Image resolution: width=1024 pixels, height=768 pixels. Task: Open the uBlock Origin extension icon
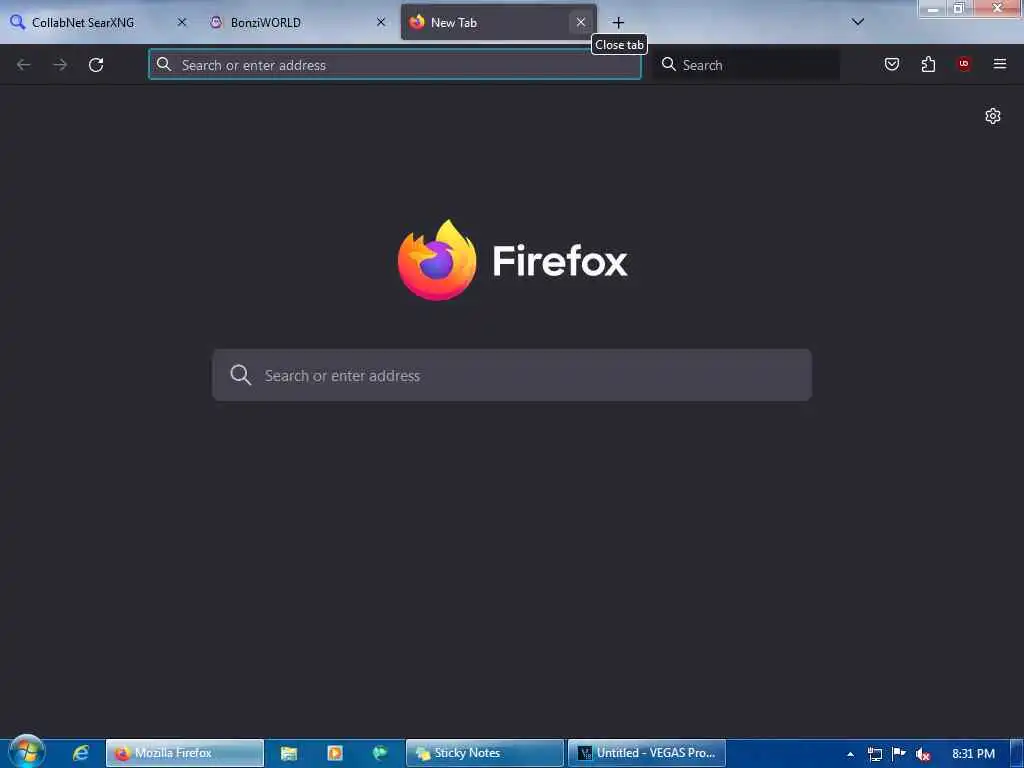pyautogui.click(x=964, y=64)
